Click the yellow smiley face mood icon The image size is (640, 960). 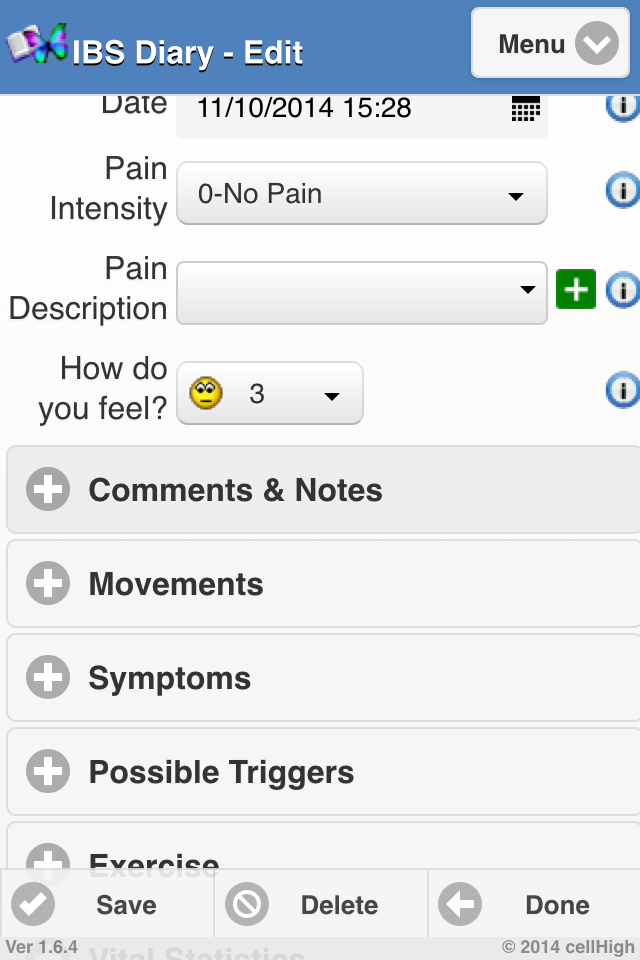206,394
